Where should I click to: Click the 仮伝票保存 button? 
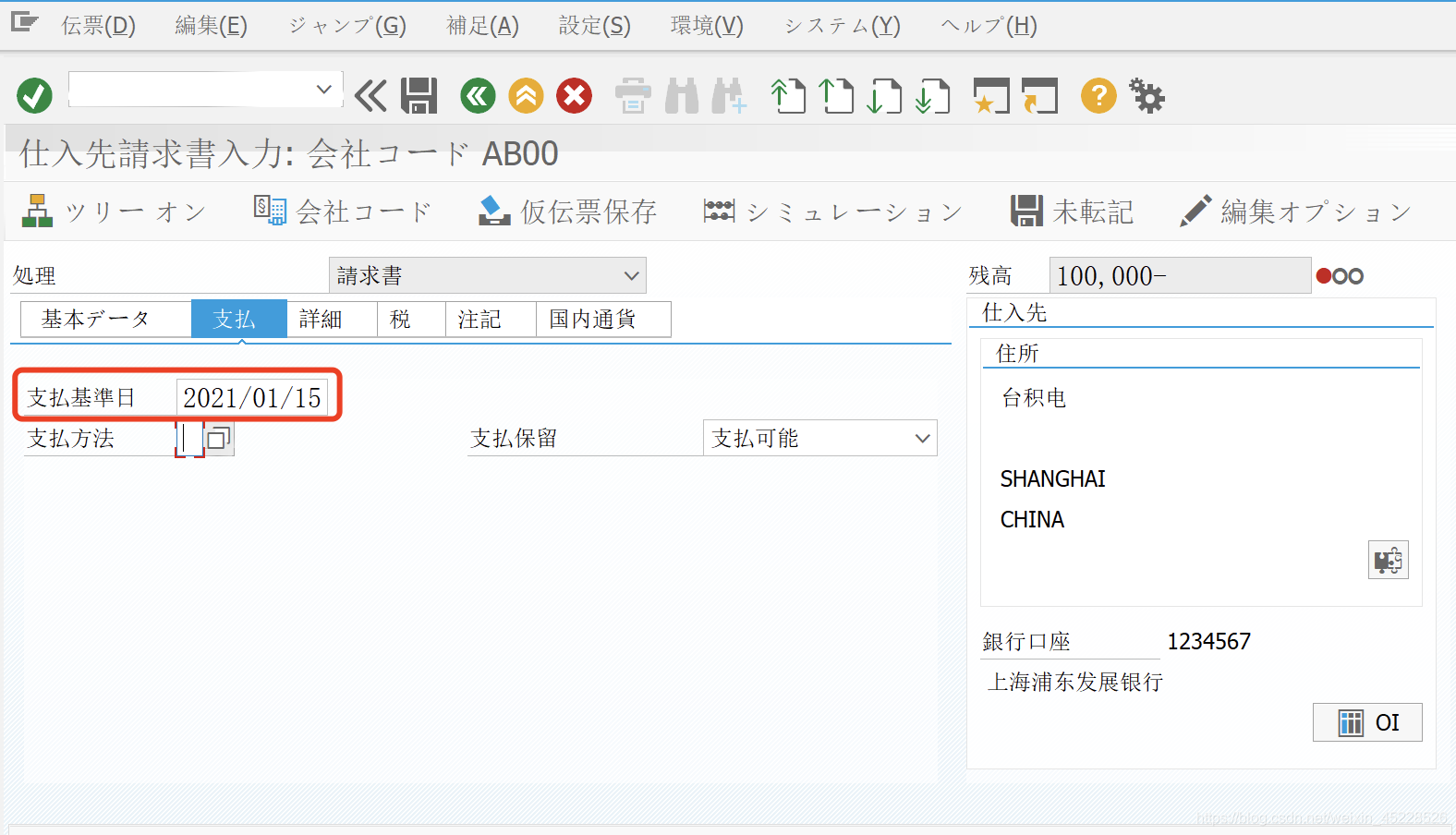click(567, 212)
